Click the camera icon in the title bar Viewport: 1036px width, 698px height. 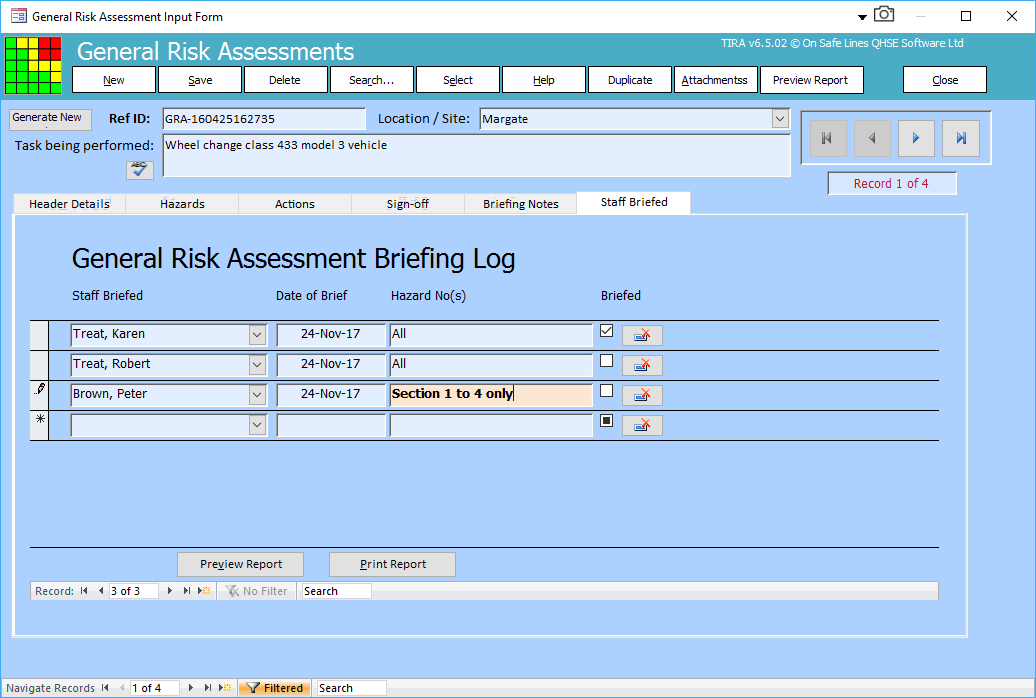pyautogui.click(x=884, y=15)
